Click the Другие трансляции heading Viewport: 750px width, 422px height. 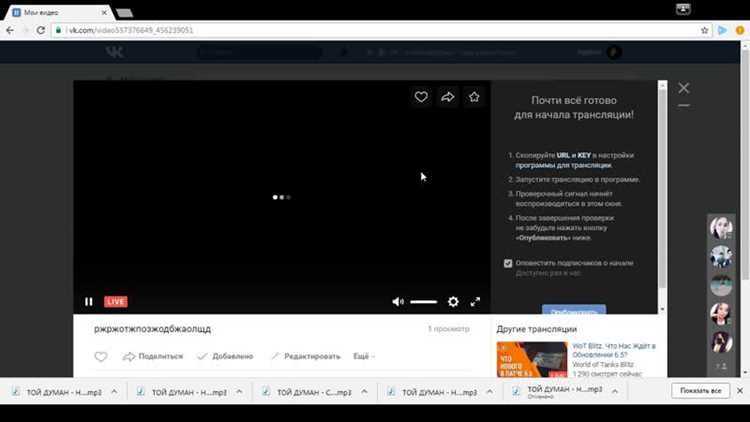(x=536, y=329)
